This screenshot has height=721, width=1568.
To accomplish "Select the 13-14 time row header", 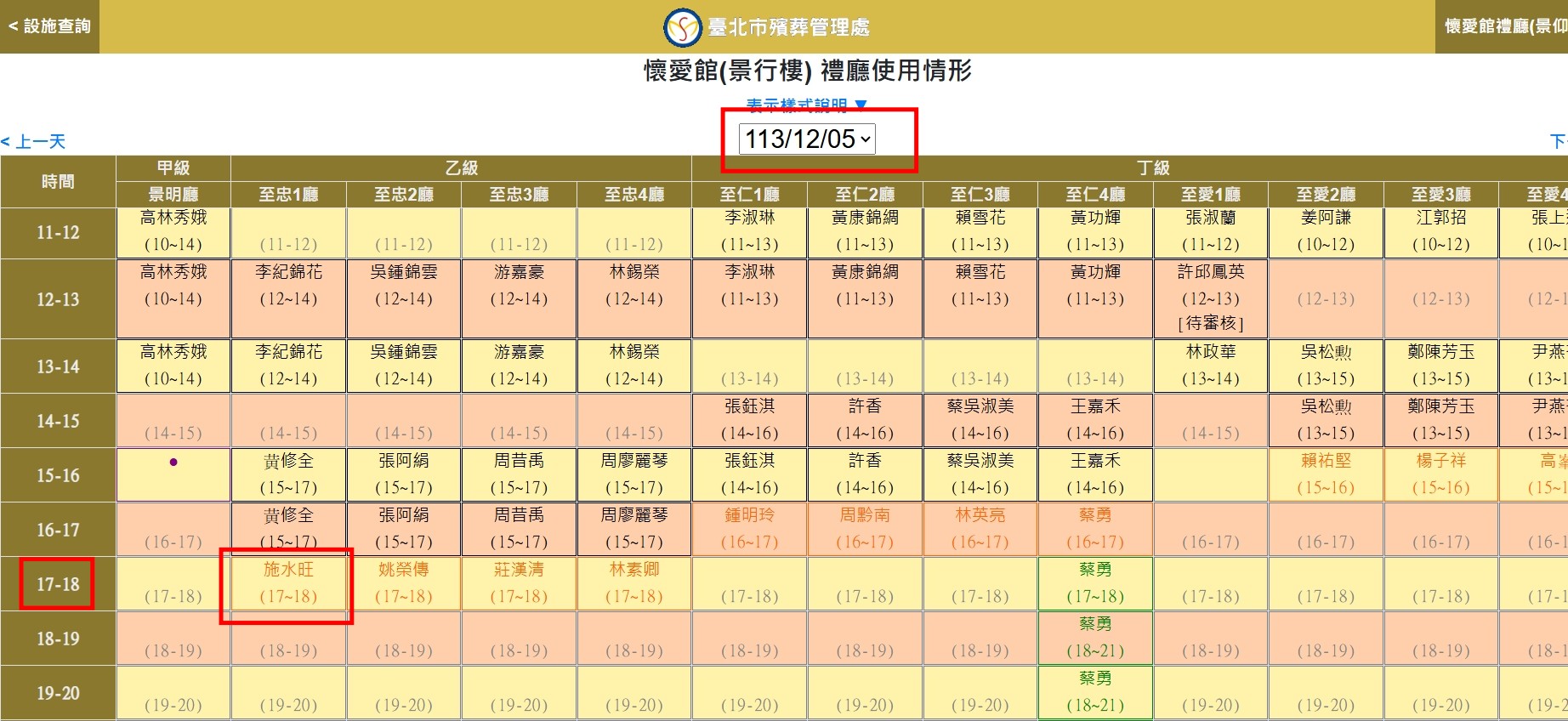I will tap(58, 366).
